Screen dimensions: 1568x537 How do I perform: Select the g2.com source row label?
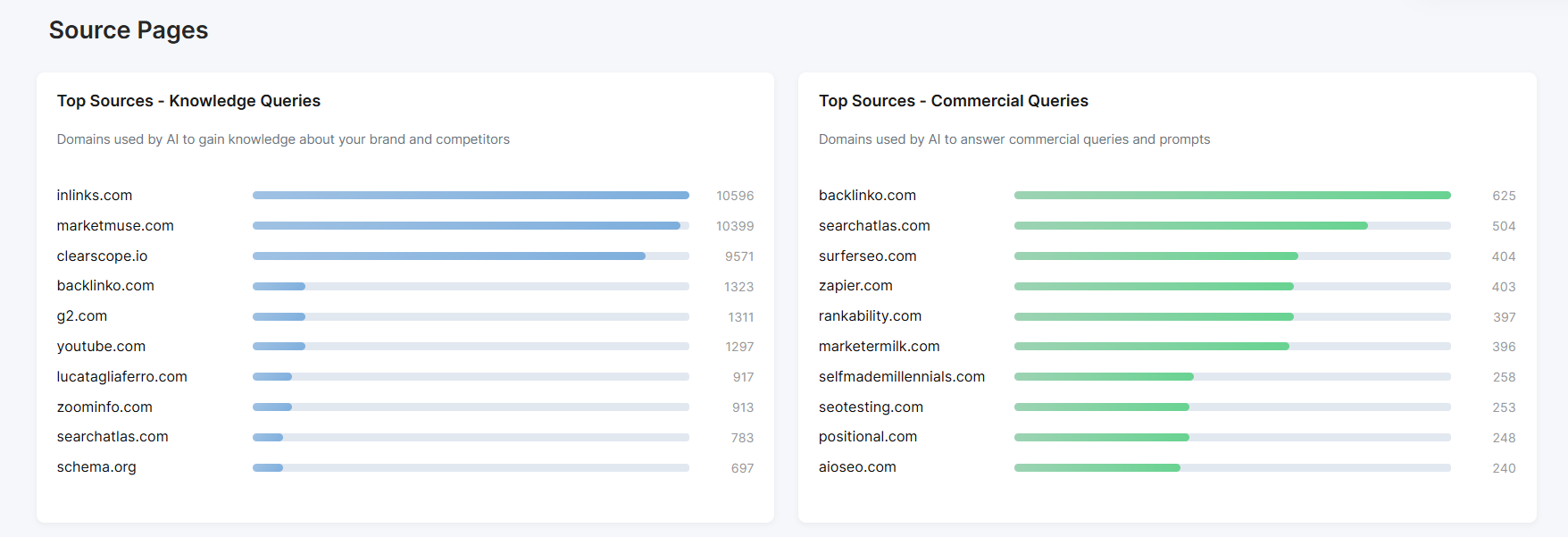(81, 316)
